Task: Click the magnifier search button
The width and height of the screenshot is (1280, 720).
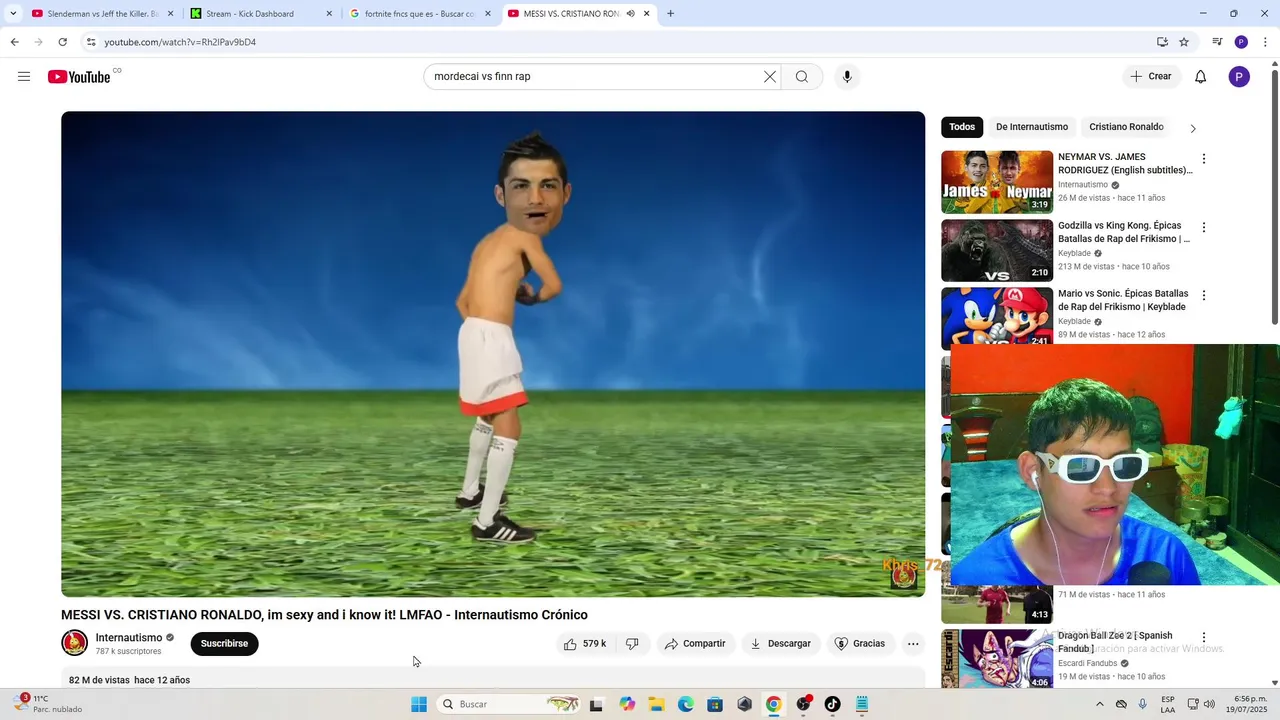Action: (802, 77)
